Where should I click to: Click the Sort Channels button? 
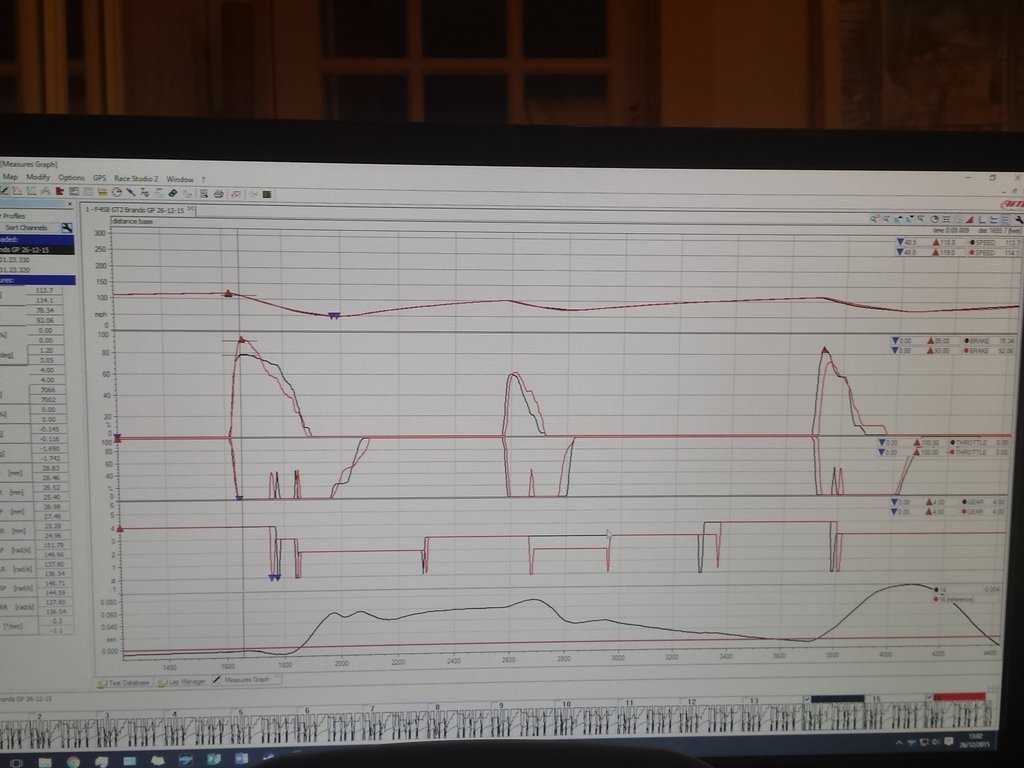[25, 228]
